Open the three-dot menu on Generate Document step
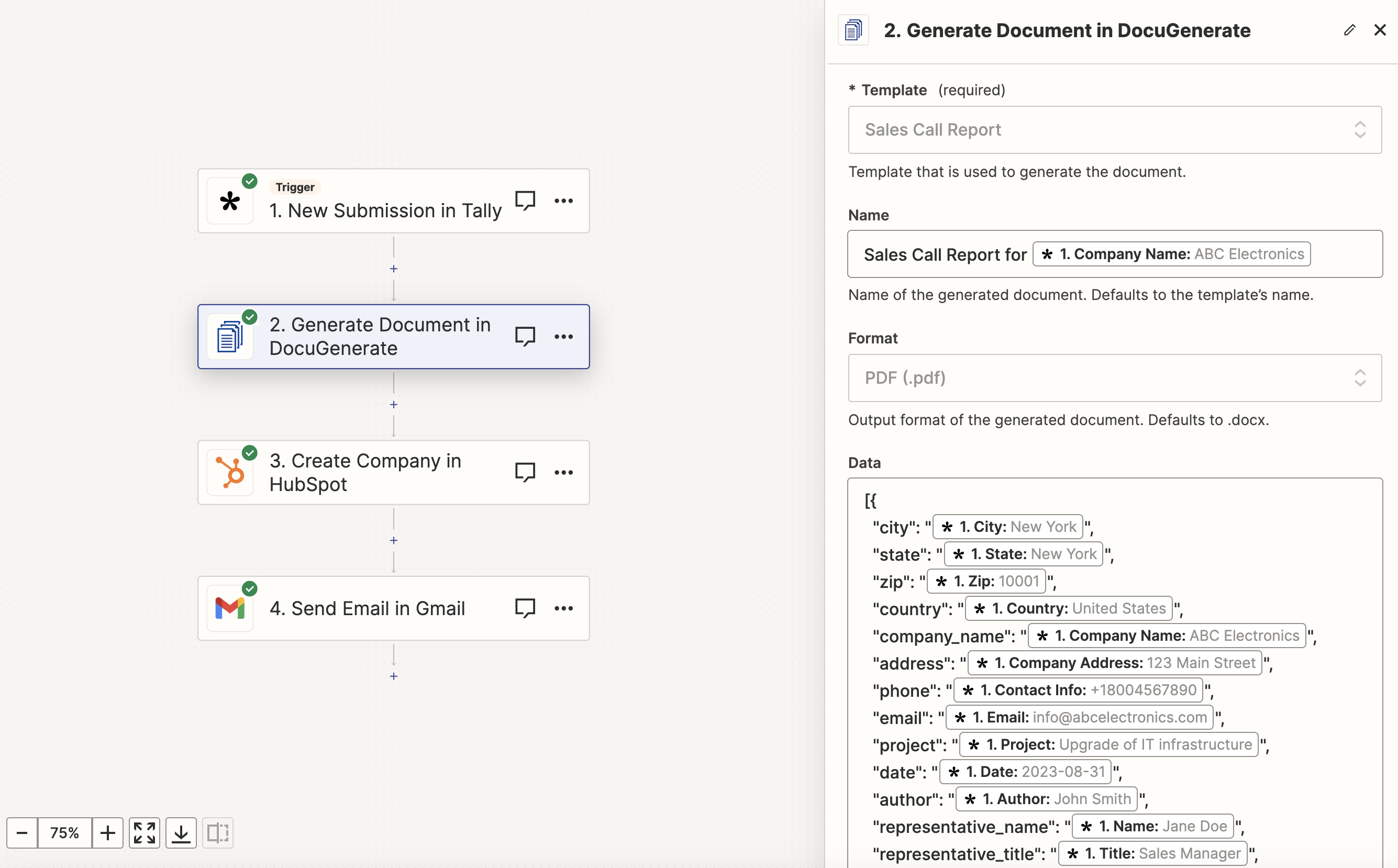This screenshot has width=1398, height=868. (564, 337)
